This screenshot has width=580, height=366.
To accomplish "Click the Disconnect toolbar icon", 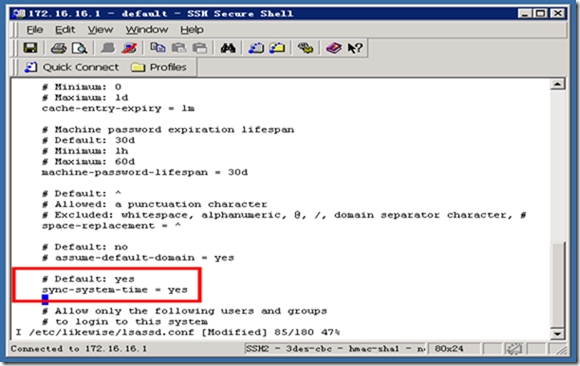I will coord(129,48).
